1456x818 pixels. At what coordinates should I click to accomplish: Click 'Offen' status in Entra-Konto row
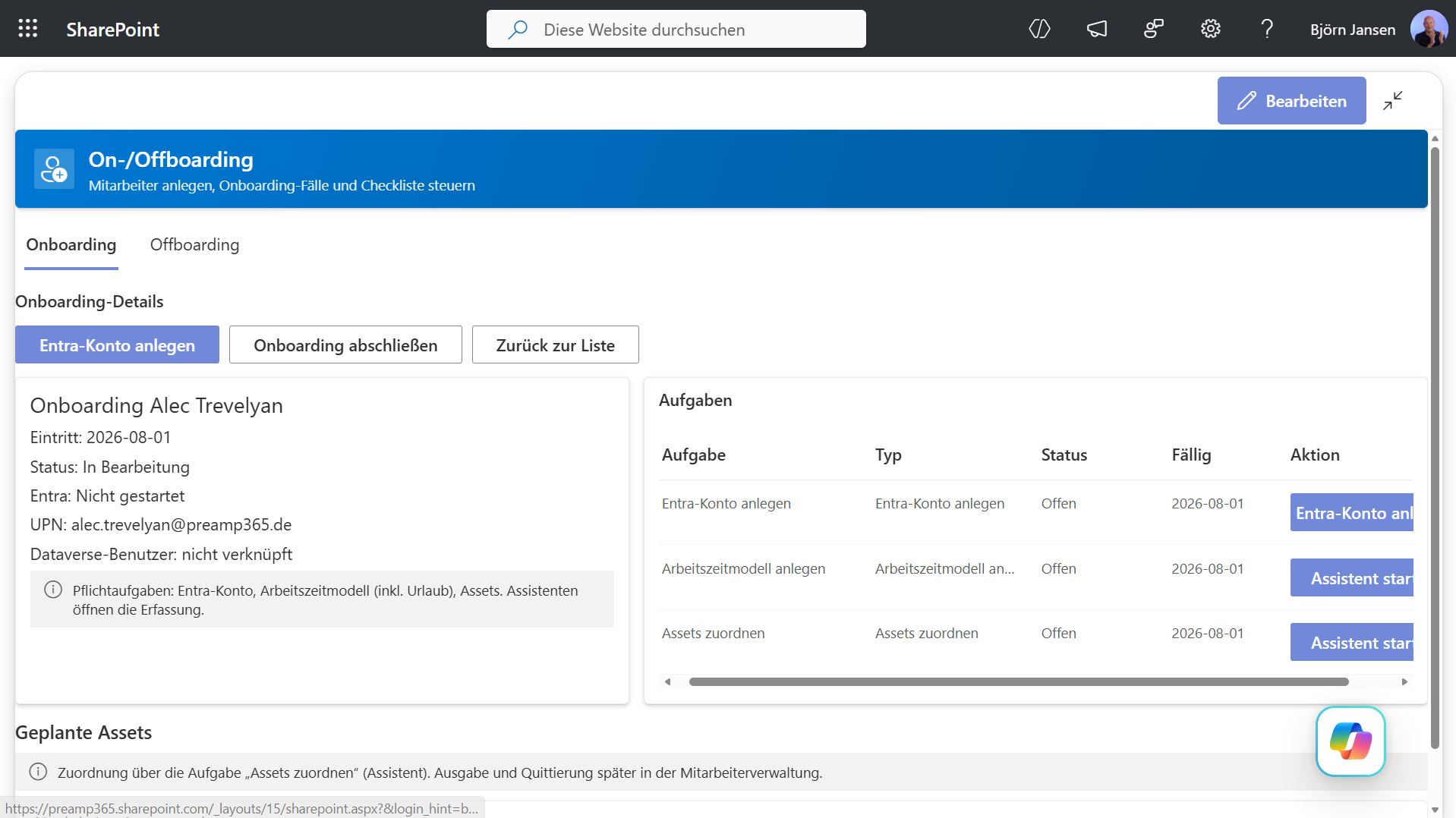tap(1058, 504)
